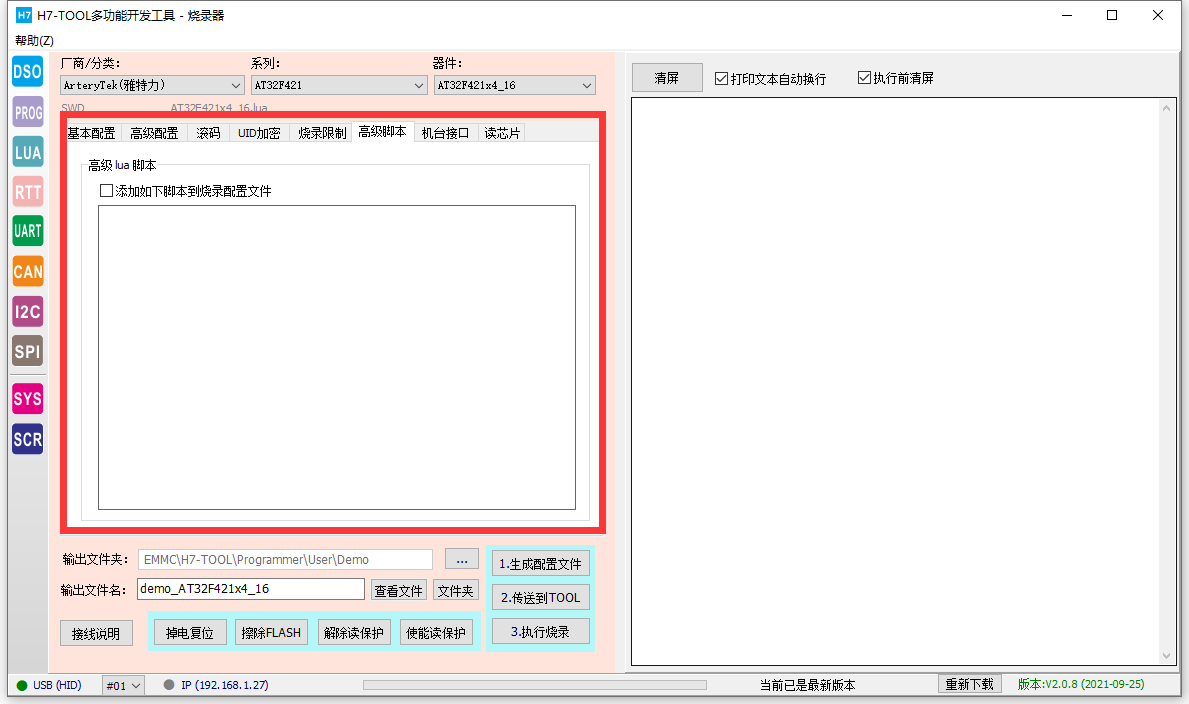Click the H7 application logo icon
Screen dimensions: 1189x704
coord(24,15)
